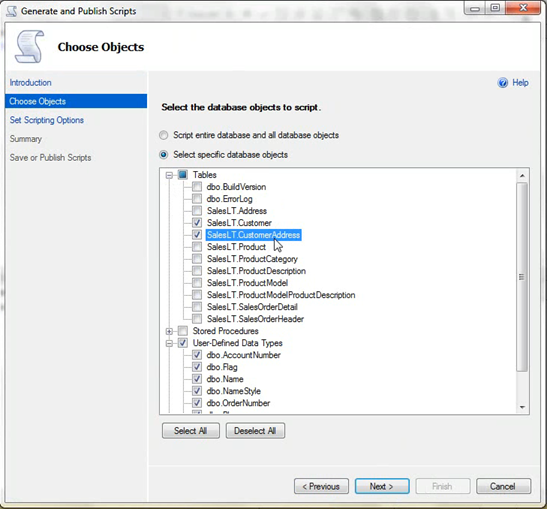Select the SalesLT.ProductCategory tree item
This screenshot has height=509, width=547.
(x=252, y=259)
